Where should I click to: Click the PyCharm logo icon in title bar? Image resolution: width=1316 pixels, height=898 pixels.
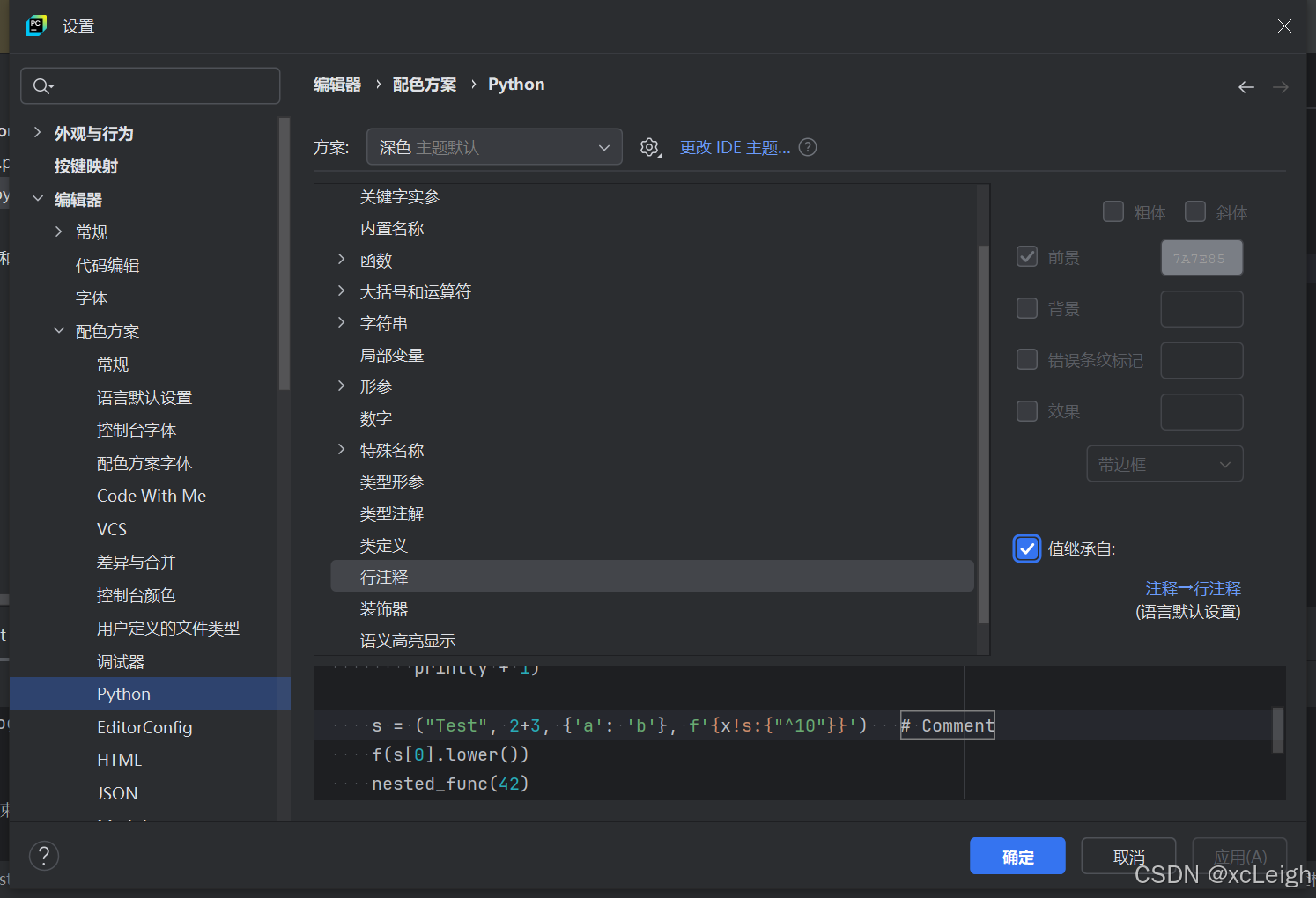click(x=36, y=26)
